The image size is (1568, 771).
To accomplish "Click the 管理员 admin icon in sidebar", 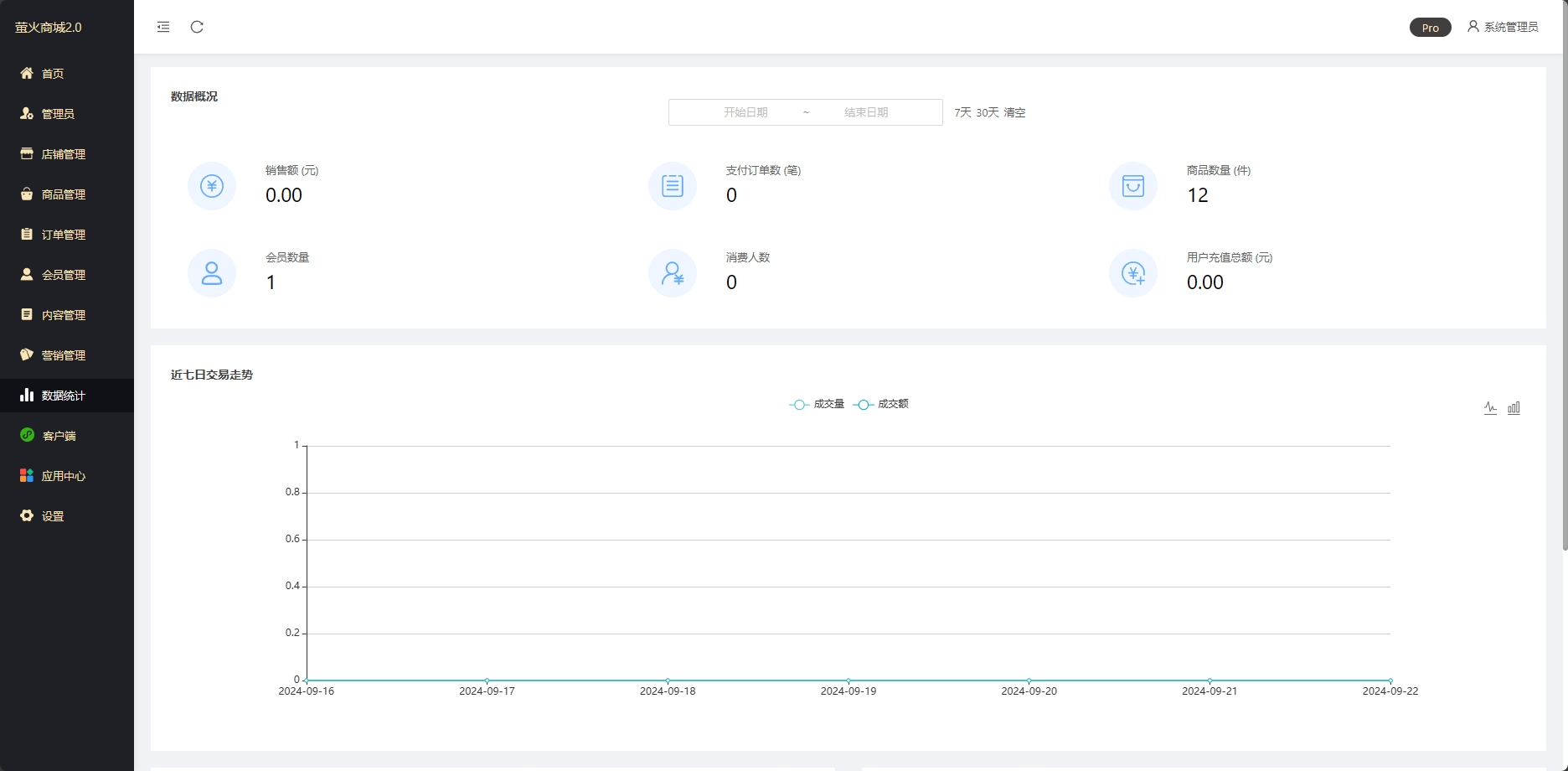I will tap(27, 113).
